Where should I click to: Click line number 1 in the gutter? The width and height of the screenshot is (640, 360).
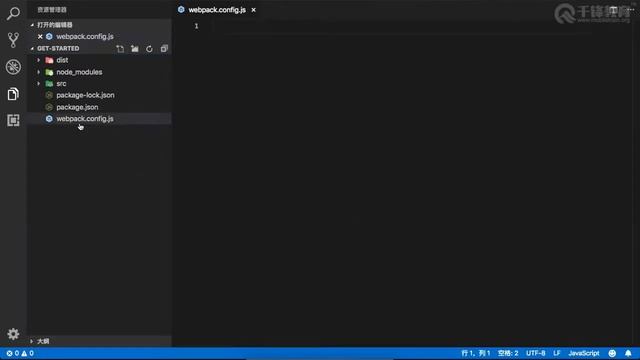point(196,26)
